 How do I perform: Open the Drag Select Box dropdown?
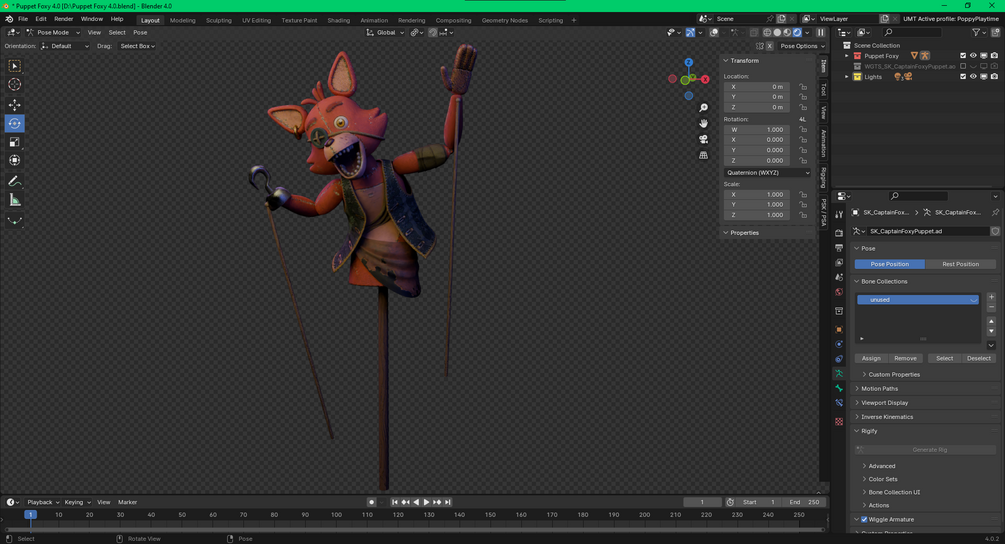(137, 46)
